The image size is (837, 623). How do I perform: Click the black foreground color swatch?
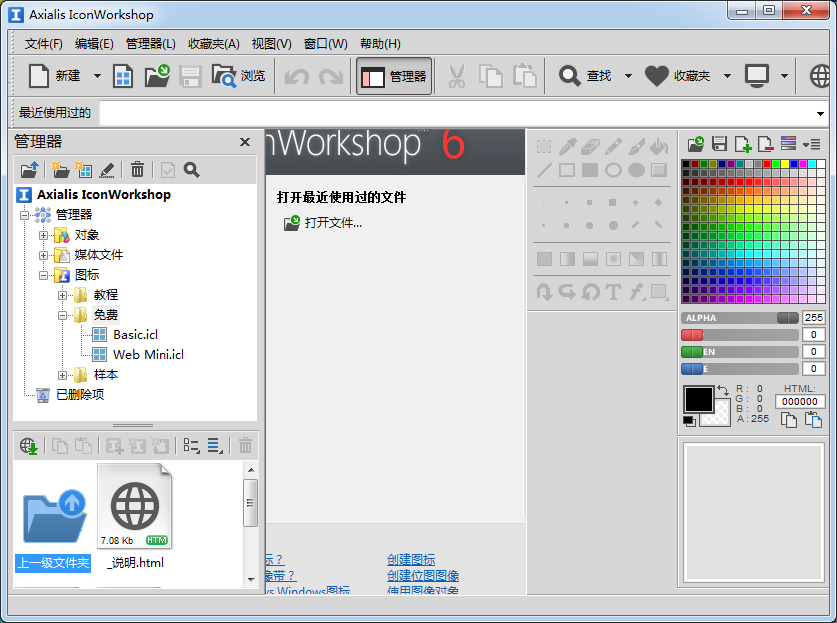point(699,399)
